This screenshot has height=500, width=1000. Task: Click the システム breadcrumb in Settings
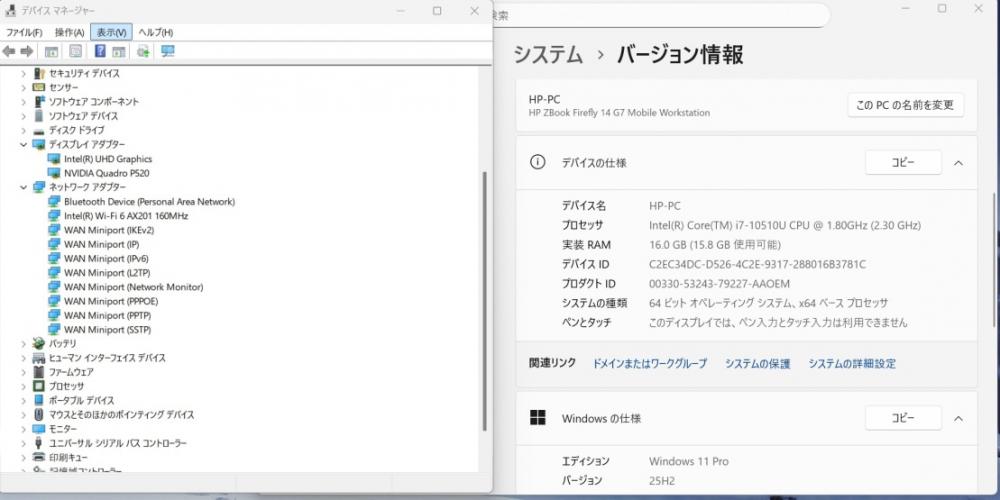point(548,55)
